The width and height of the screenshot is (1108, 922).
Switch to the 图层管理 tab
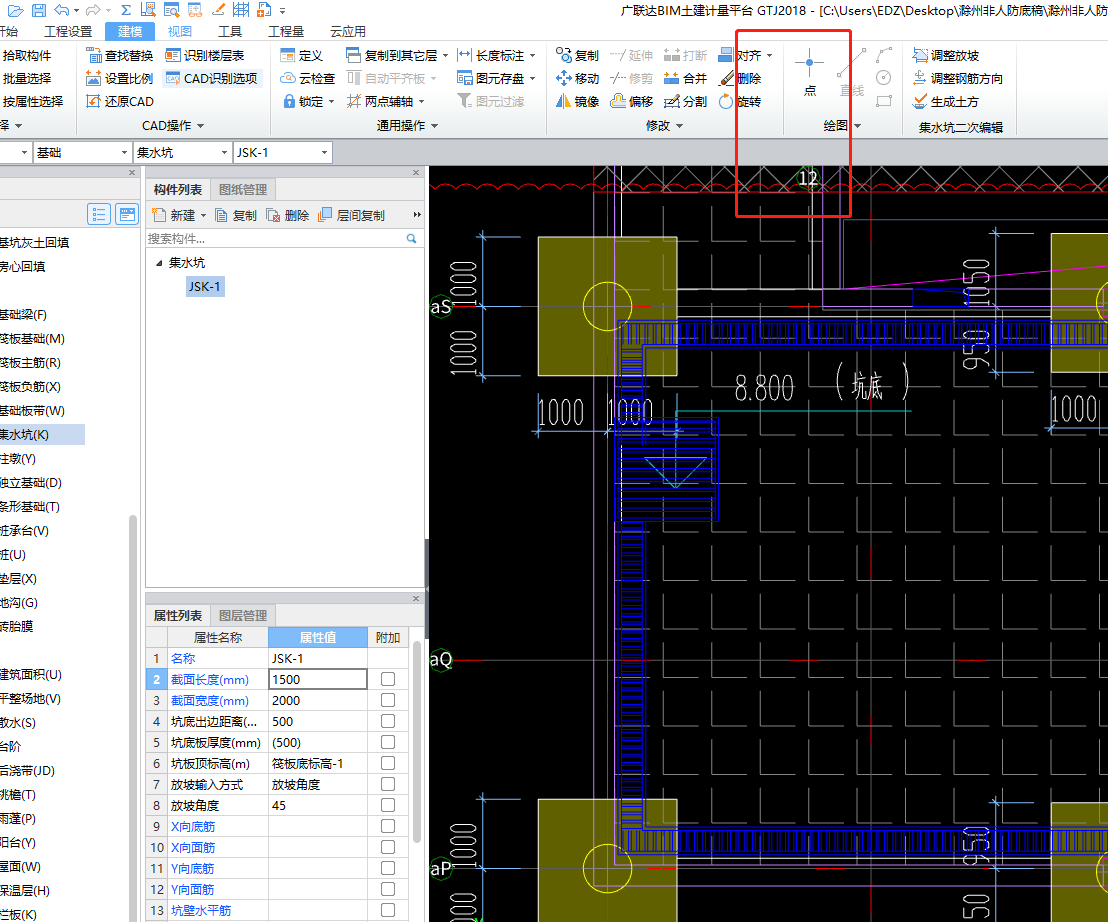[243, 615]
